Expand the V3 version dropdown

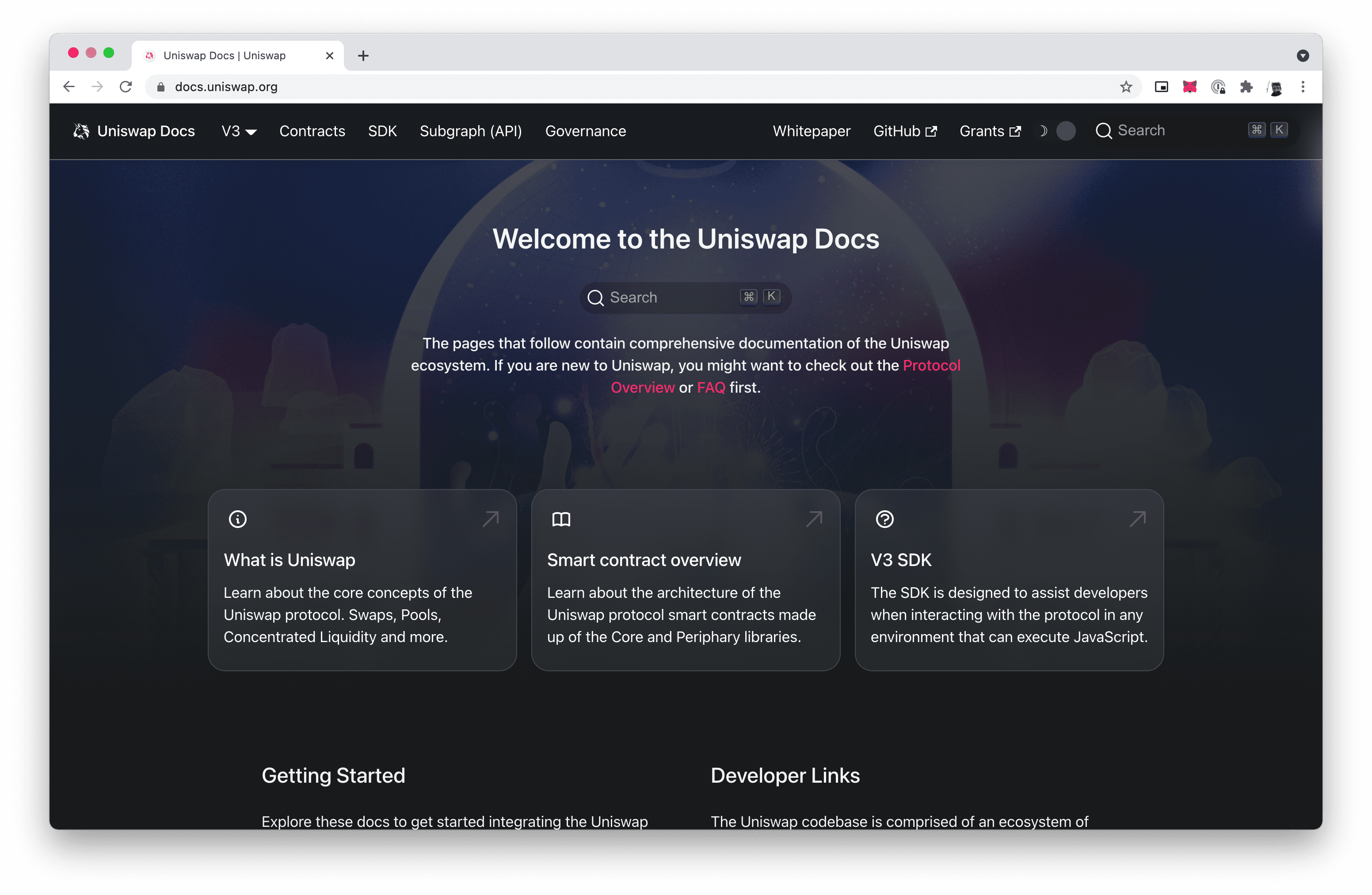tap(239, 131)
